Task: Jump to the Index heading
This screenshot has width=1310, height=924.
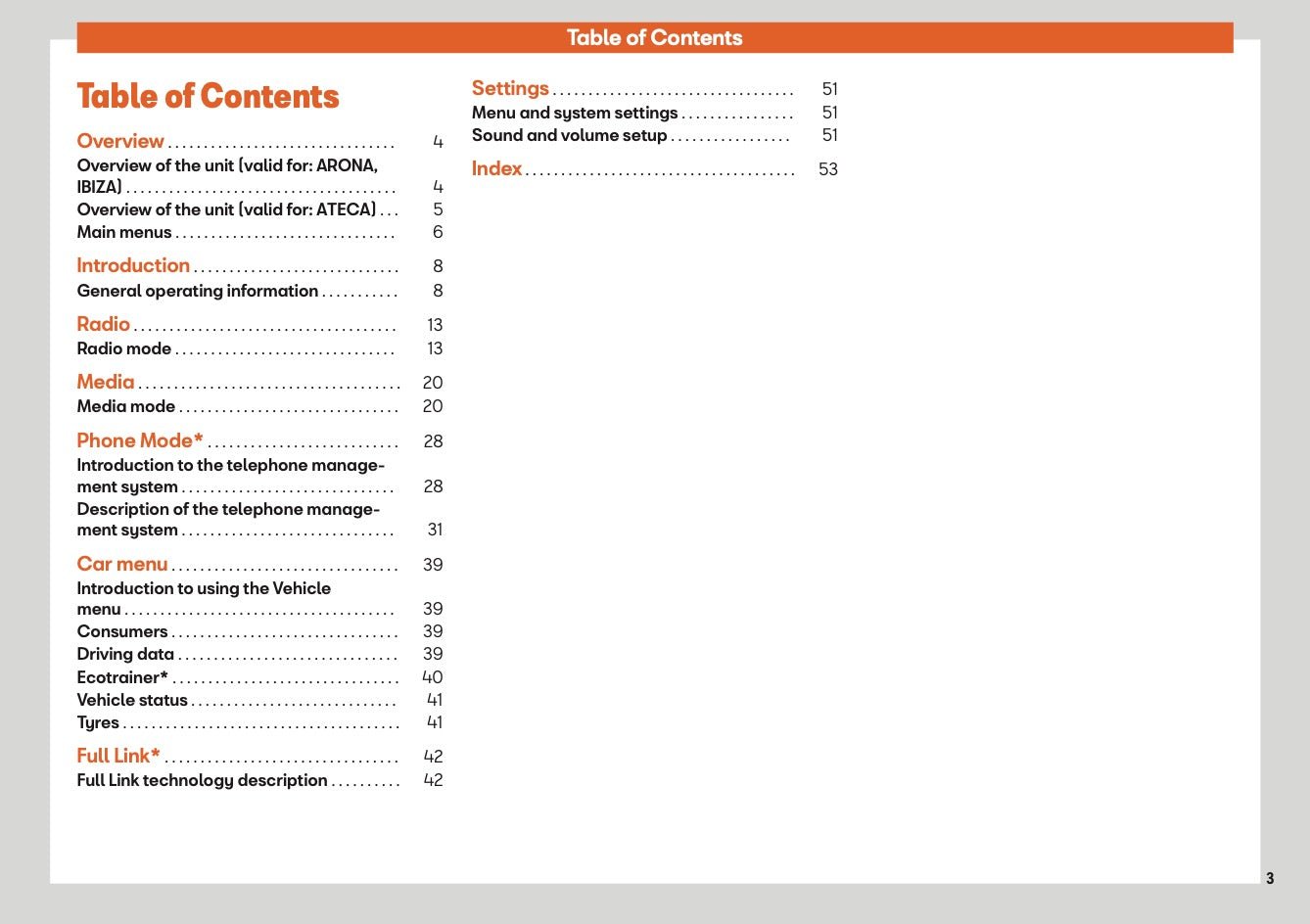Action: [x=496, y=168]
